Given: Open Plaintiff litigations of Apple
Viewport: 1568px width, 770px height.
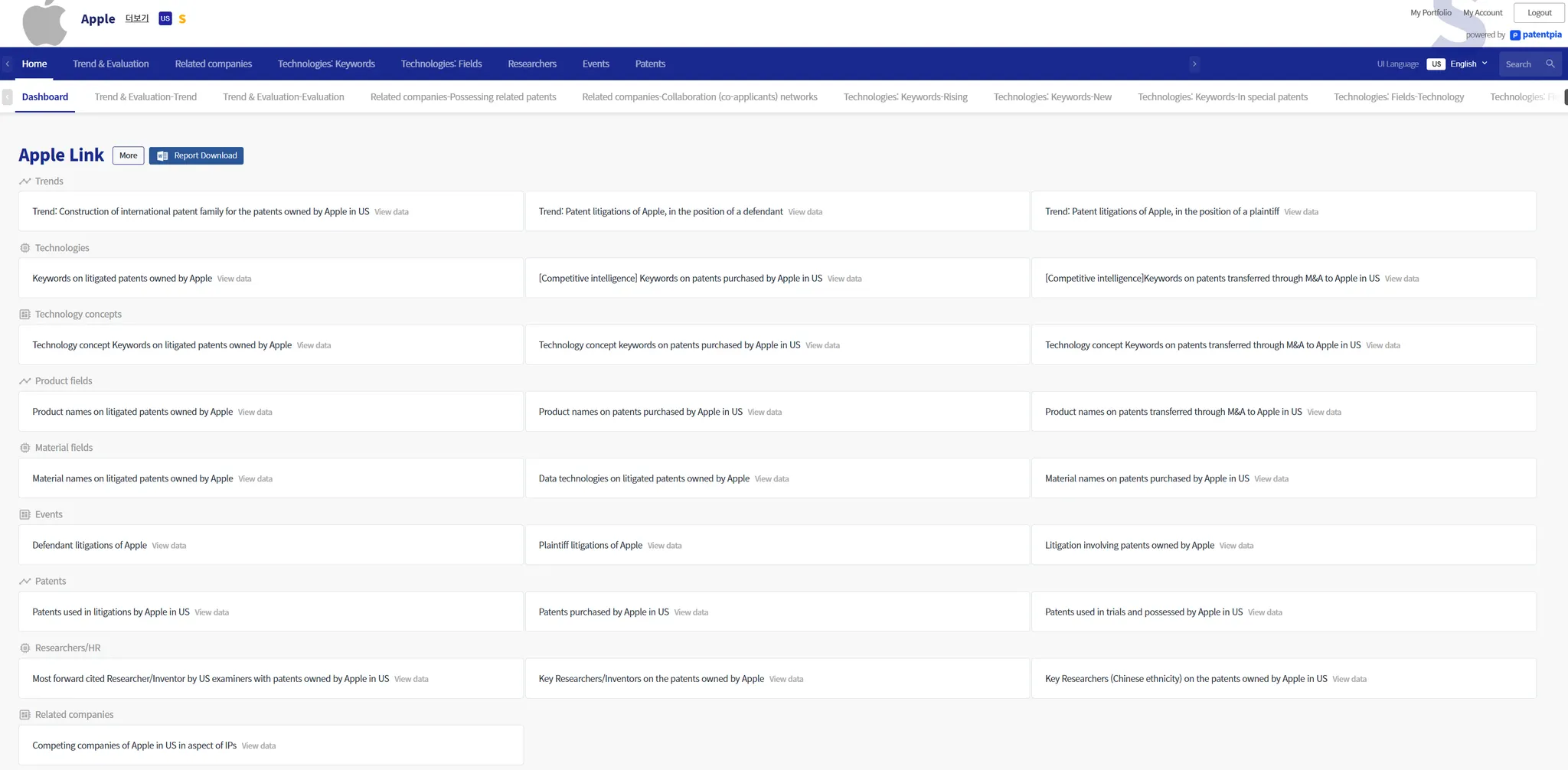Looking at the screenshot, I should [x=777, y=544].
